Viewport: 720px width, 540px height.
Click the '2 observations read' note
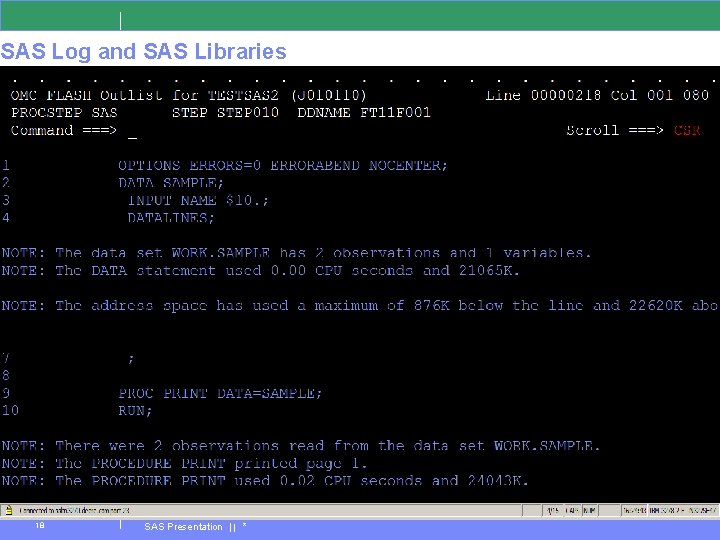click(x=301, y=446)
